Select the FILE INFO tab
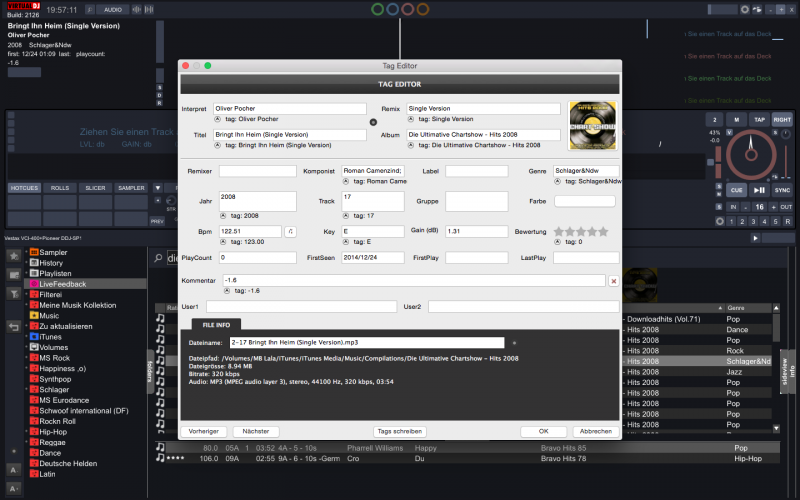Image resolution: width=800 pixels, height=500 pixels. tap(216, 325)
